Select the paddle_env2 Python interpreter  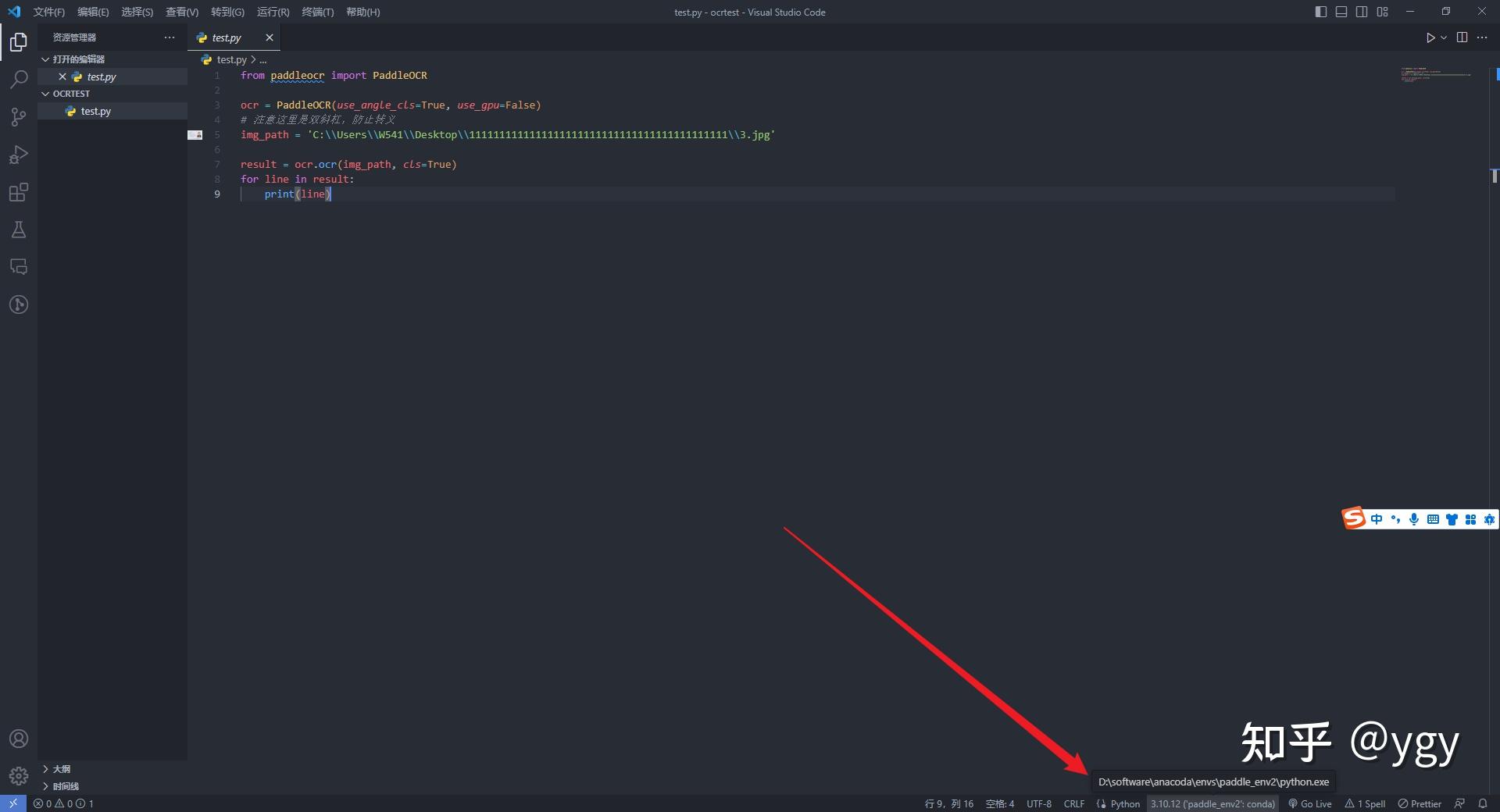[1212, 803]
